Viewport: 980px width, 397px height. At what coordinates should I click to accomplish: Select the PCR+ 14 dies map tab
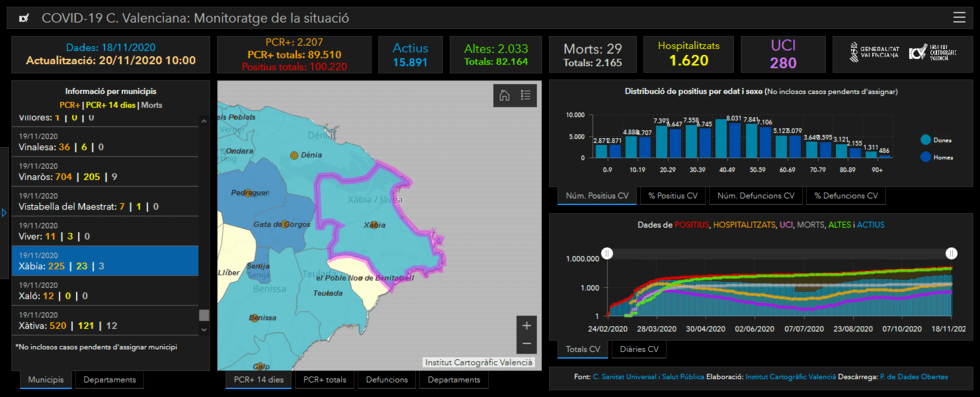click(x=259, y=379)
